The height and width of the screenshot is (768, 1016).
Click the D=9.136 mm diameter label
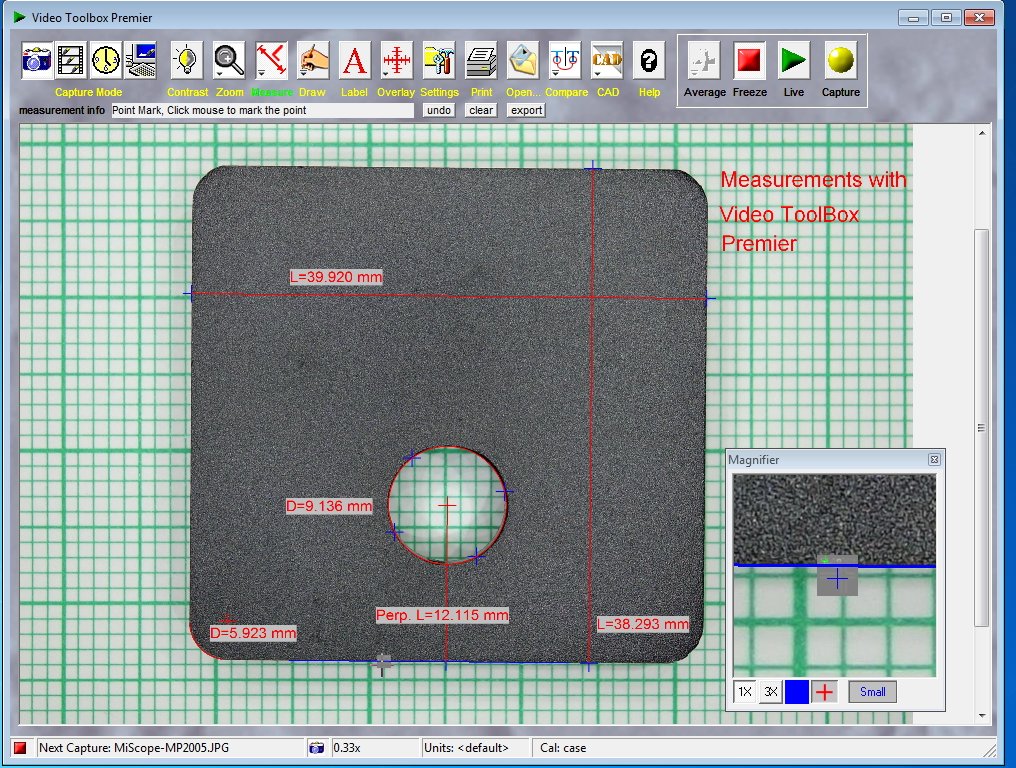(x=329, y=506)
